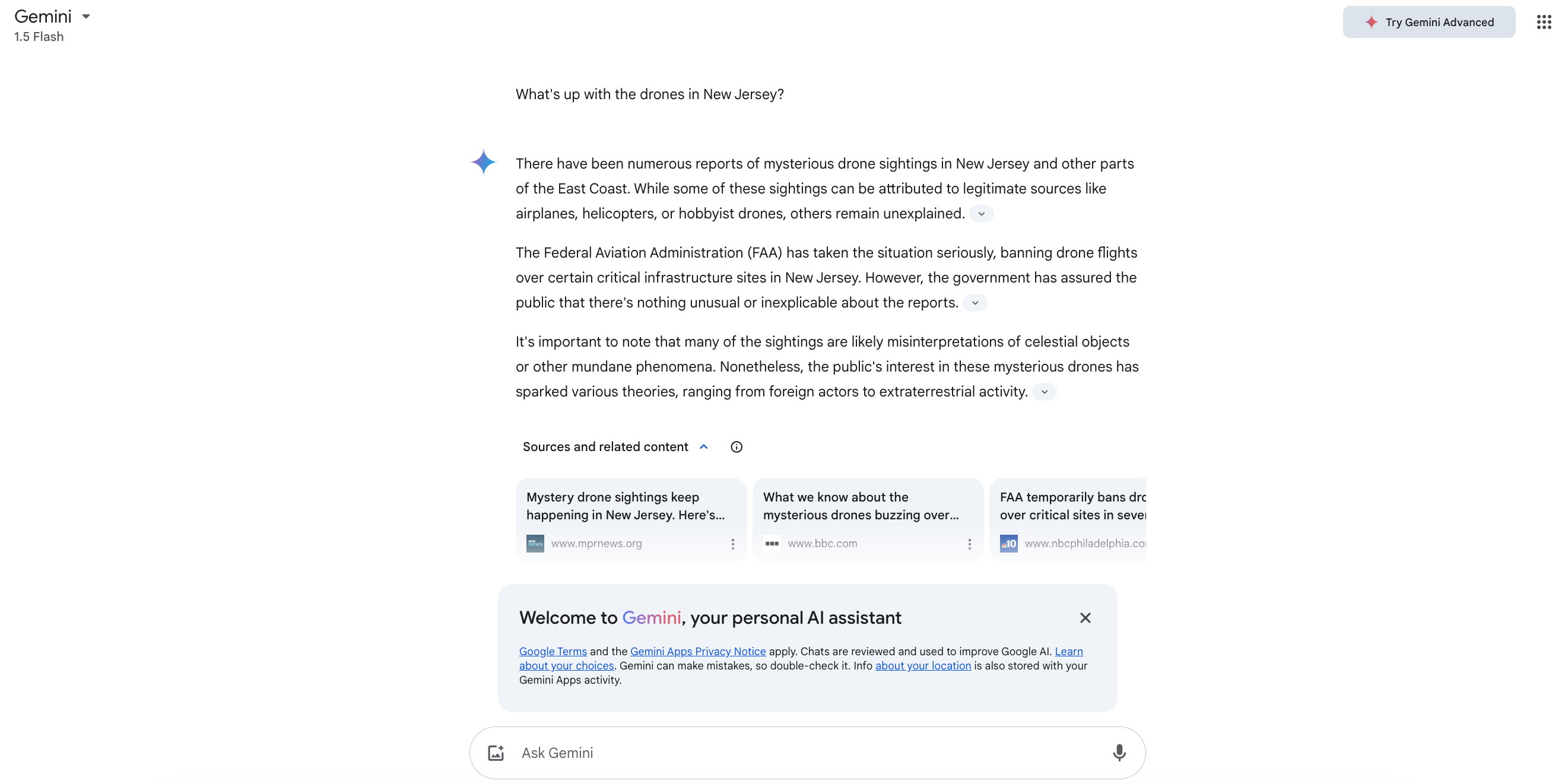Click the Gemini 1.5 Flash model label
Viewport: 1568px width, 784px height.
39,37
